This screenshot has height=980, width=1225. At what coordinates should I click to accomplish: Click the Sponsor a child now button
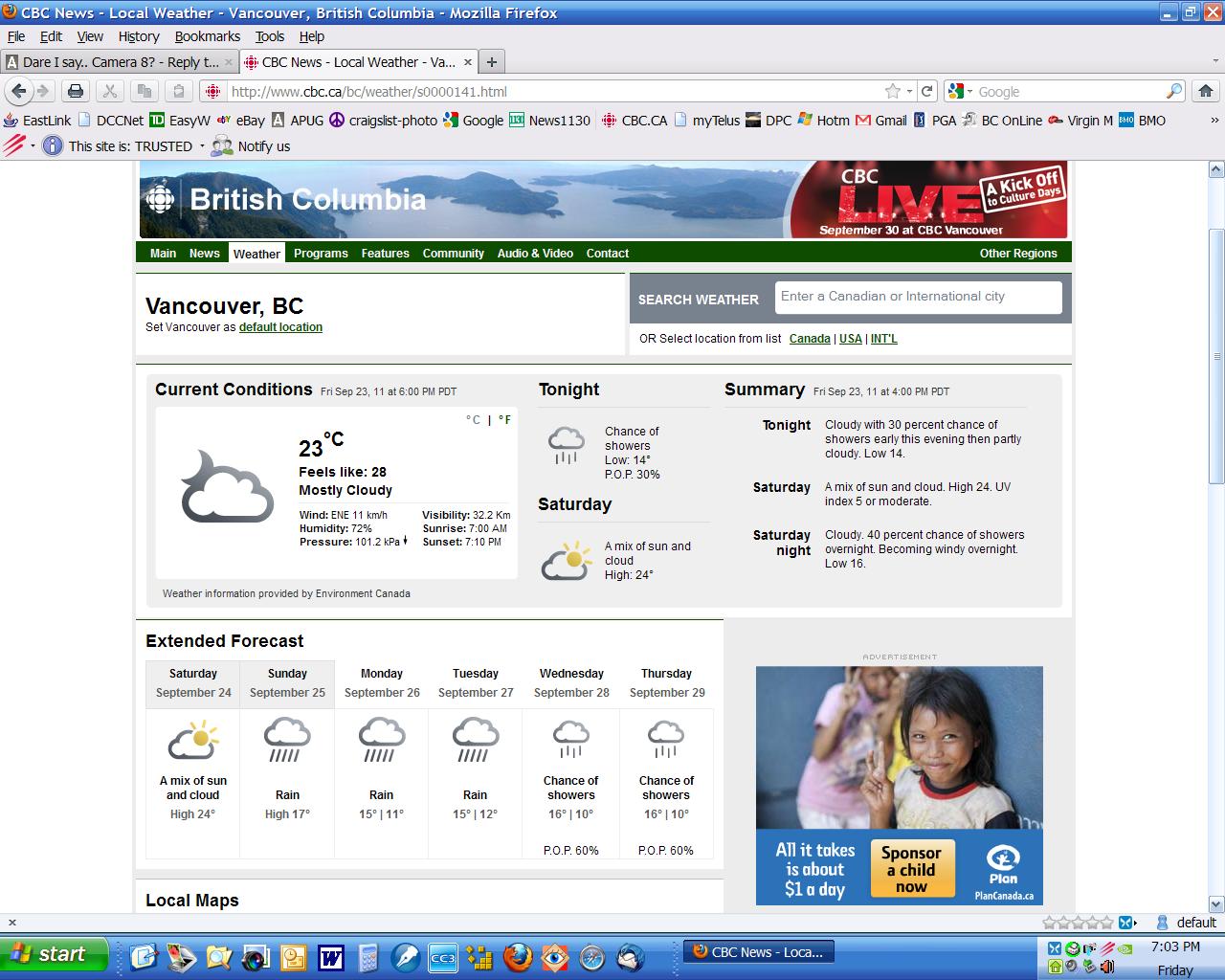tap(912, 869)
